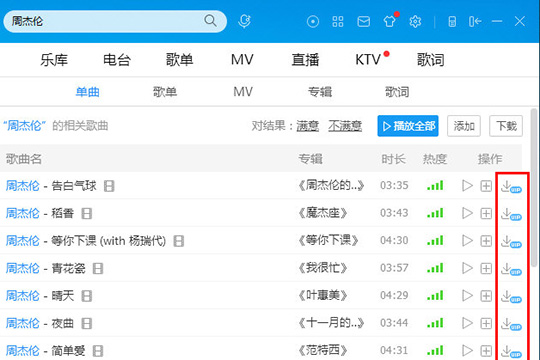Select the 专辑 search results sub-tab
540x360 pixels.
[320, 92]
